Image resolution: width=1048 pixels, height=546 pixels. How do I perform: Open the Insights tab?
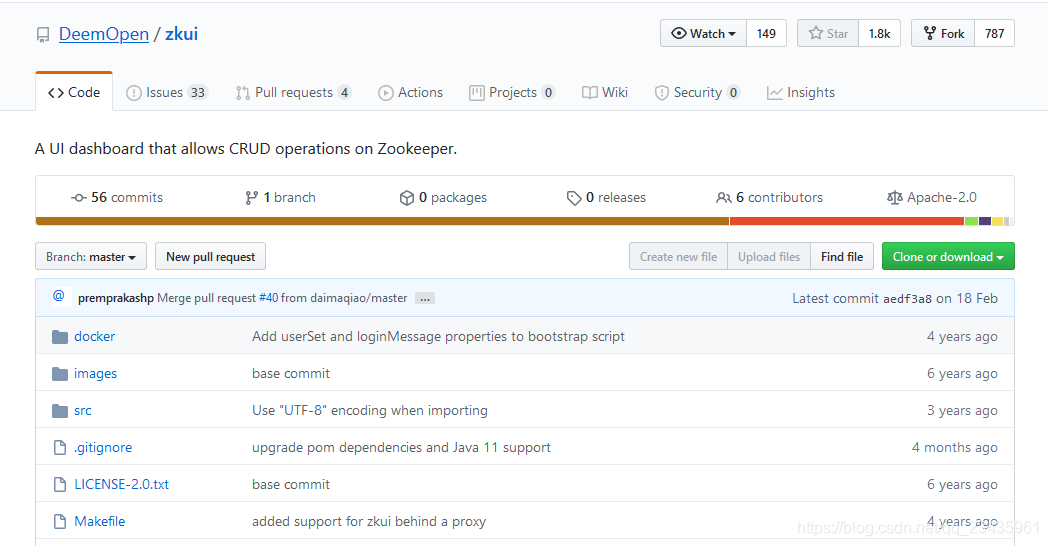[801, 92]
